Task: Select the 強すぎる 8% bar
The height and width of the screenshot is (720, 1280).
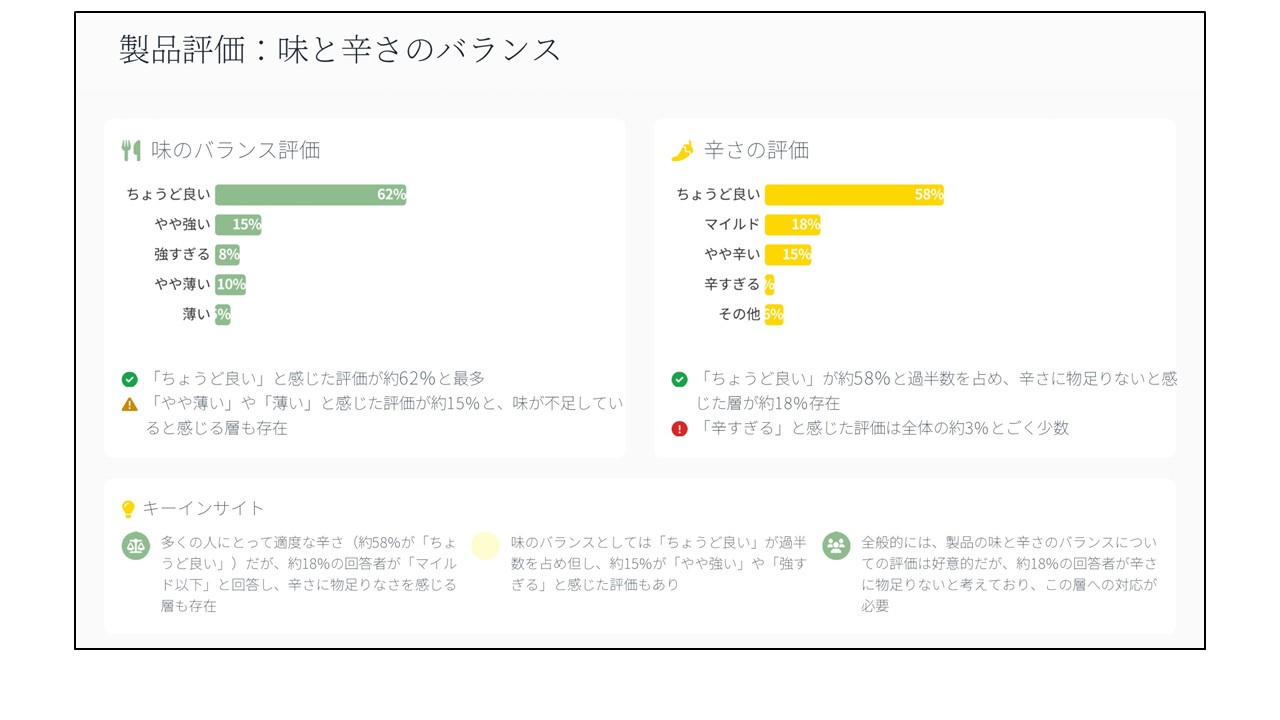Action: pos(227,255)
